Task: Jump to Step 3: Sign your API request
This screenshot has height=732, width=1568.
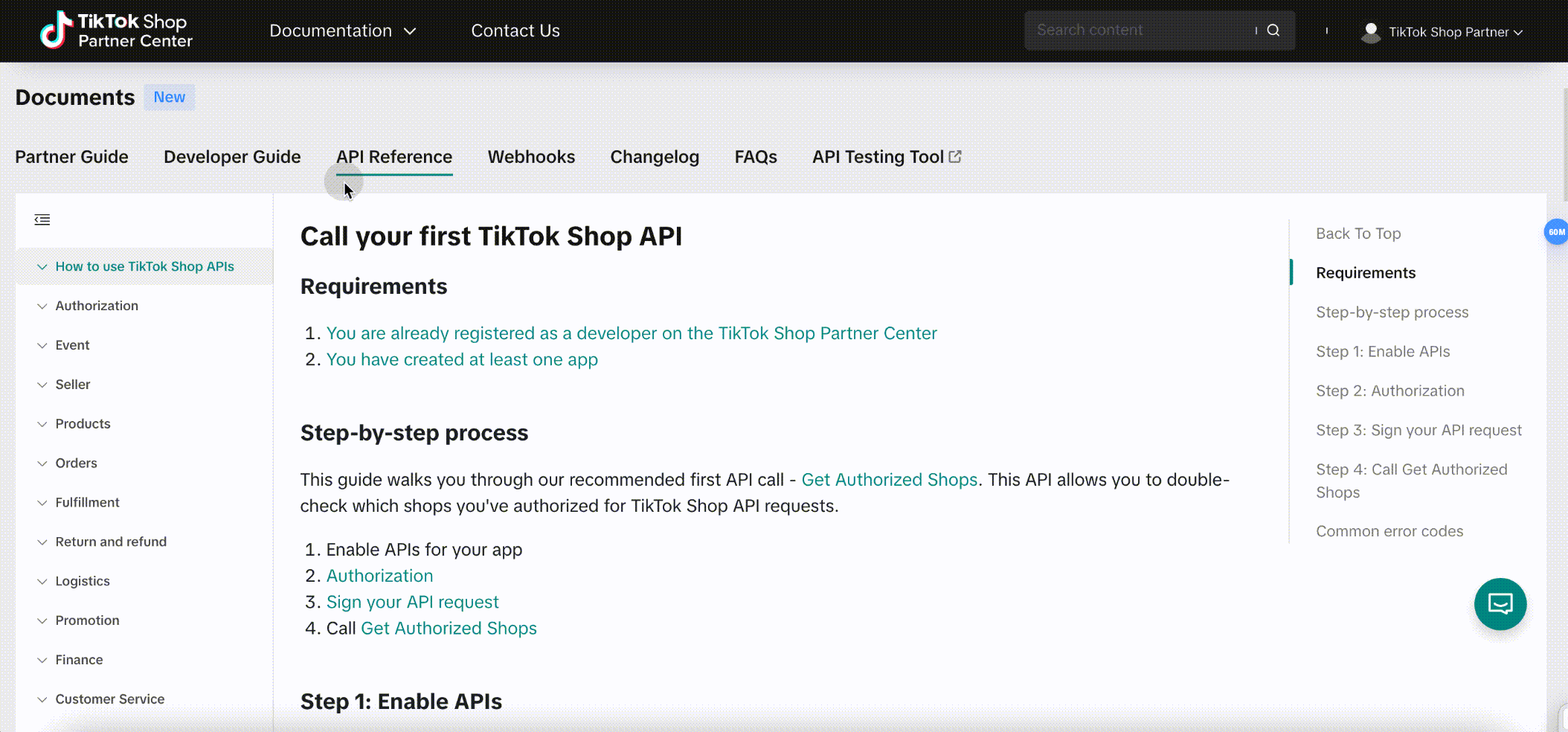Action: [1418, 430]
